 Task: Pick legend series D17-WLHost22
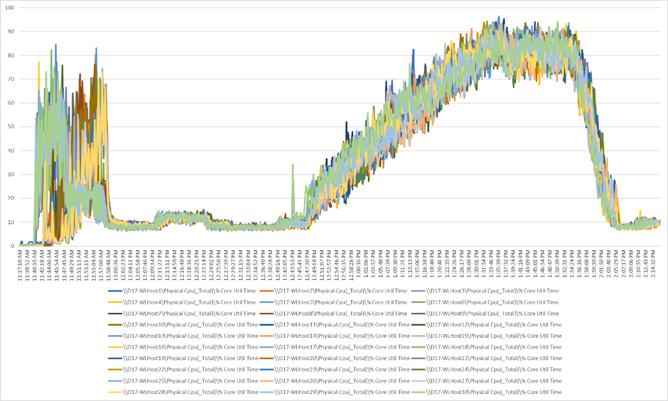click(x=183, y=369)
